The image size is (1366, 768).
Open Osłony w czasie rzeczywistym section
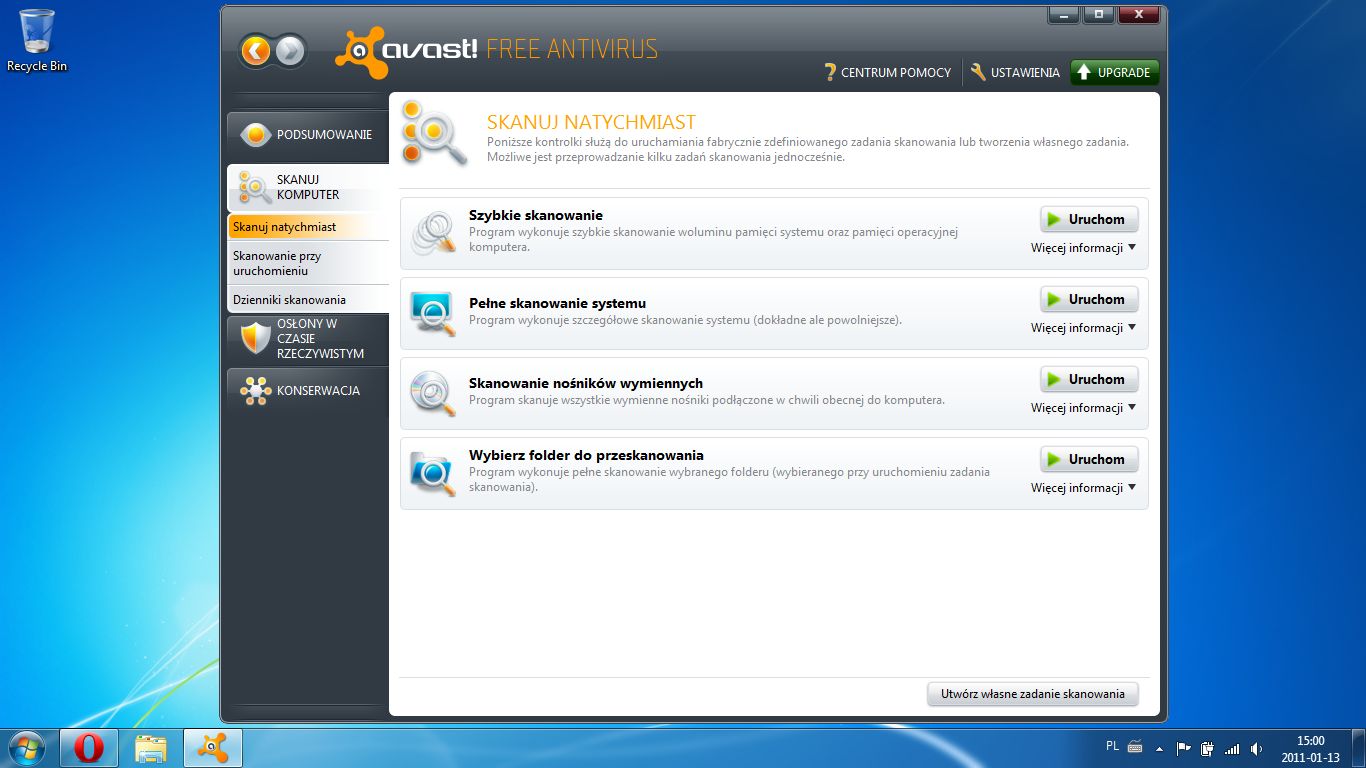[x=308, y=339]
